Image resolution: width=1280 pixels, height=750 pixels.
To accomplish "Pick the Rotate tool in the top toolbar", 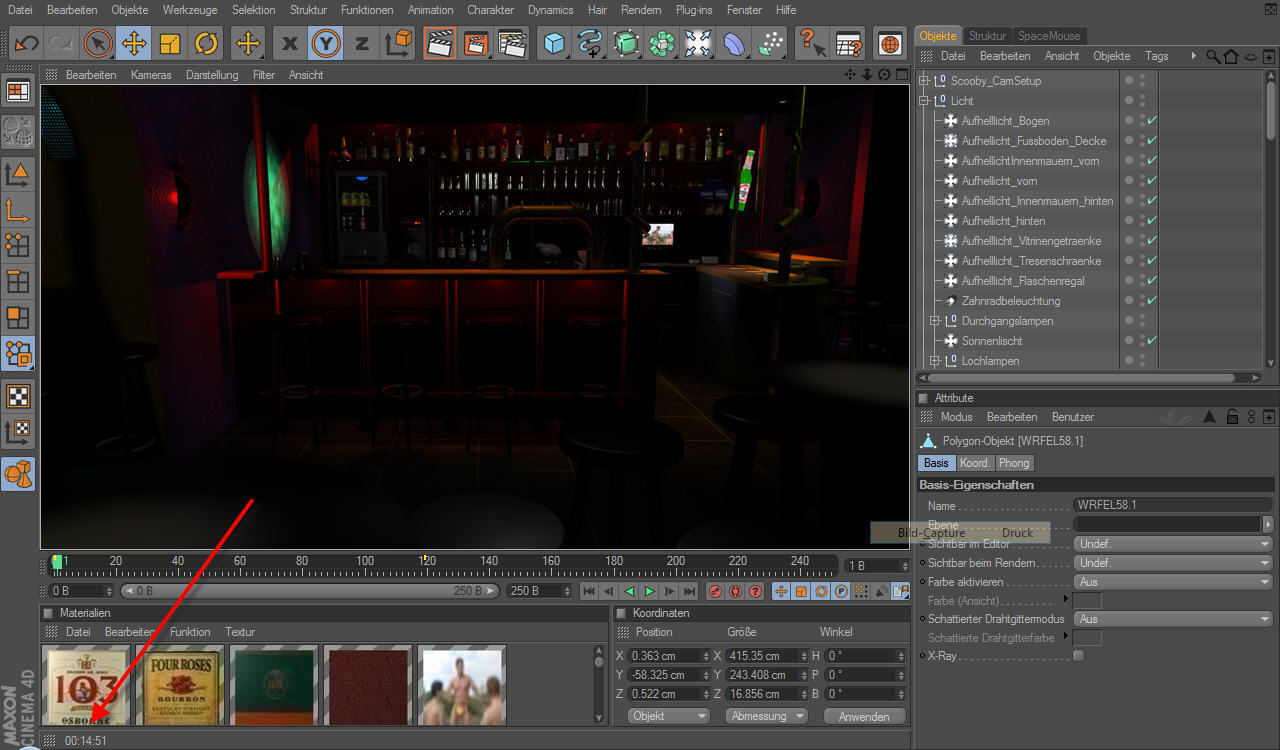I will point(206,43).
